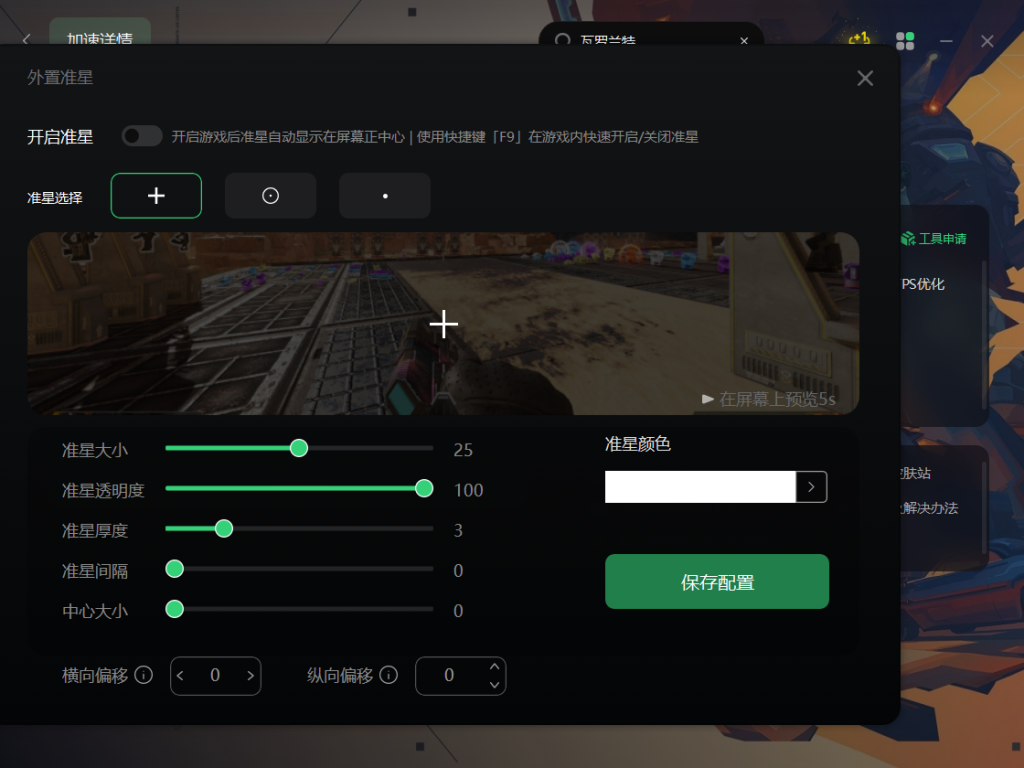Close the 外置准星 dialog
Image resolution: width=1024 pixels, height=768 pixels.
pyautogui.click(x=865, y=78)
